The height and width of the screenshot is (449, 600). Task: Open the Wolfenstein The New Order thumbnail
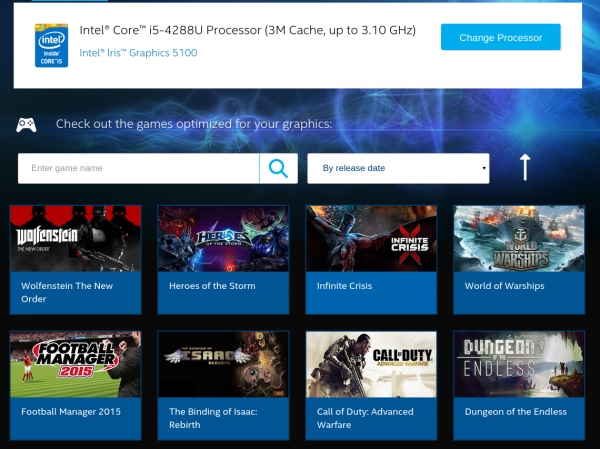(75, 239)
